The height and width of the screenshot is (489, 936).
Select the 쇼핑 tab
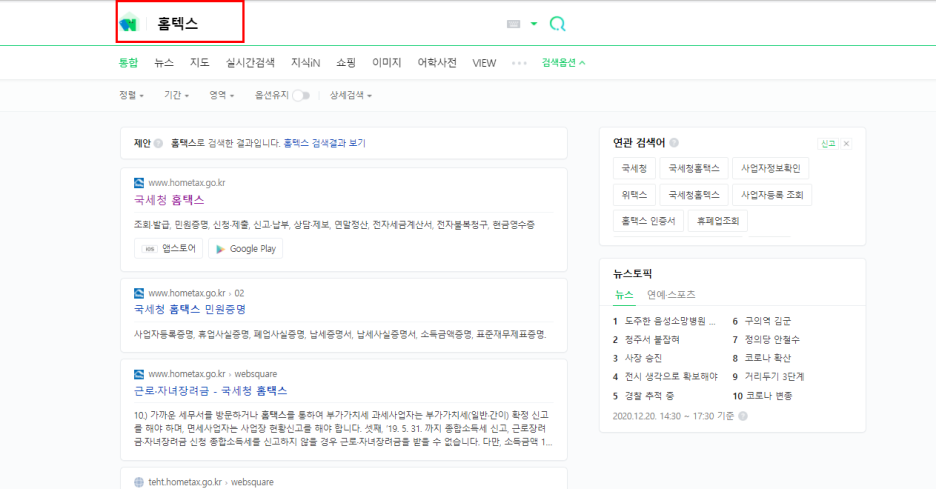[346, 63]
